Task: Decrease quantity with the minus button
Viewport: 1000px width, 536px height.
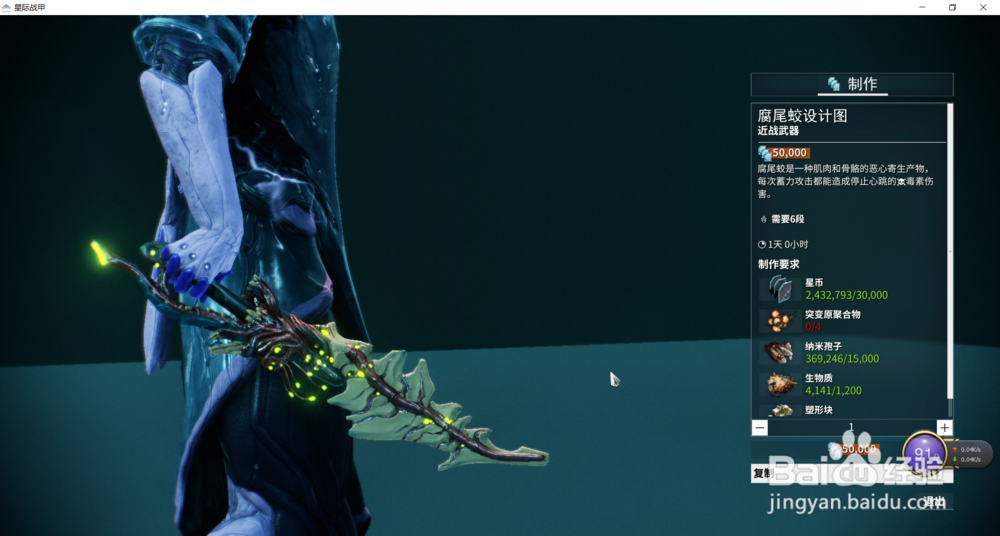Action: point(760,428)
